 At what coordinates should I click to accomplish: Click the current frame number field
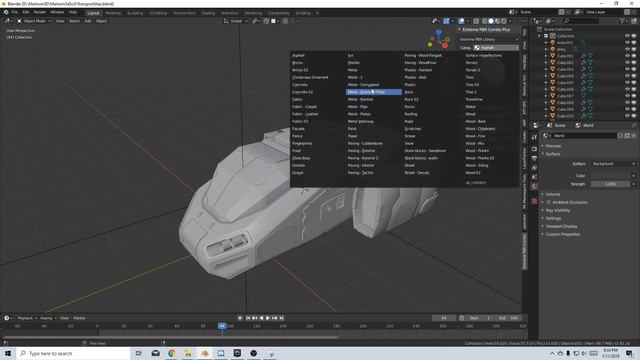click(x=444, y=318)
